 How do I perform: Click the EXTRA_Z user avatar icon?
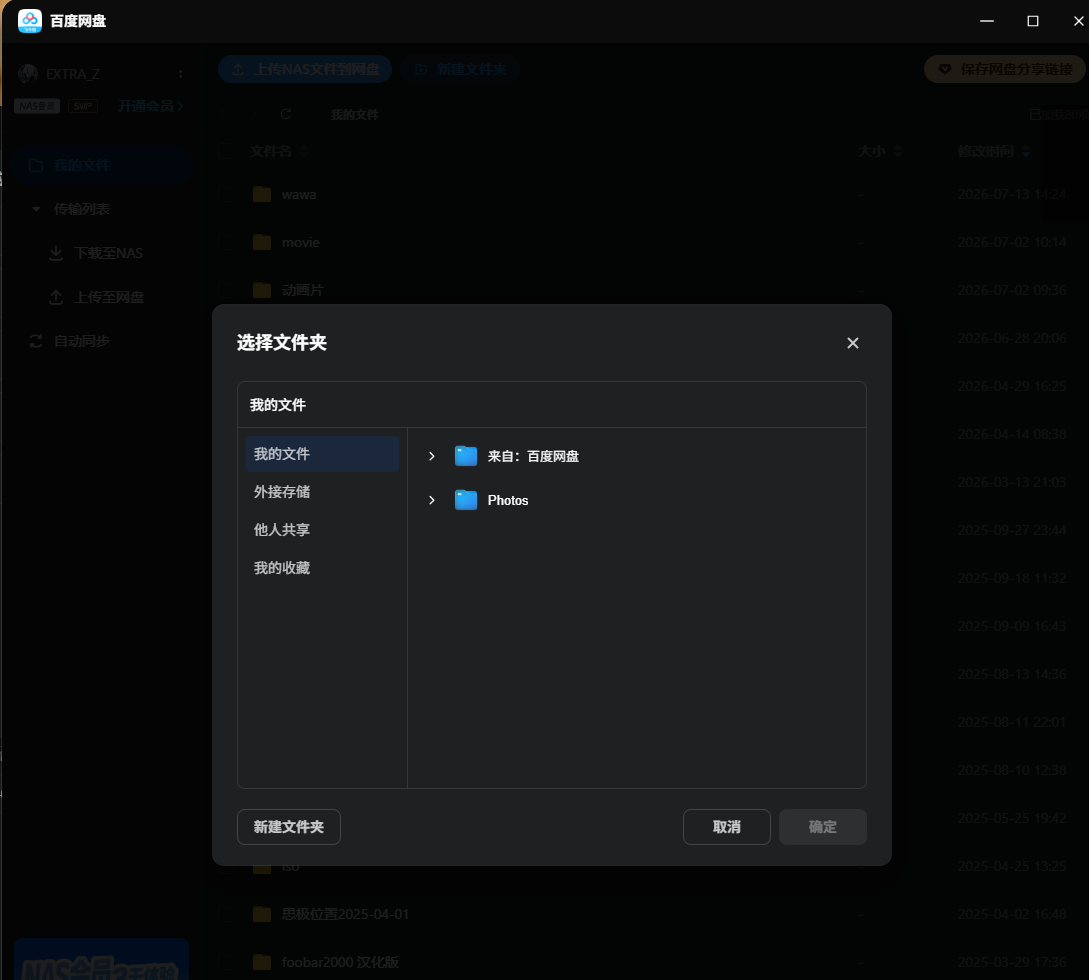(28, 74)
